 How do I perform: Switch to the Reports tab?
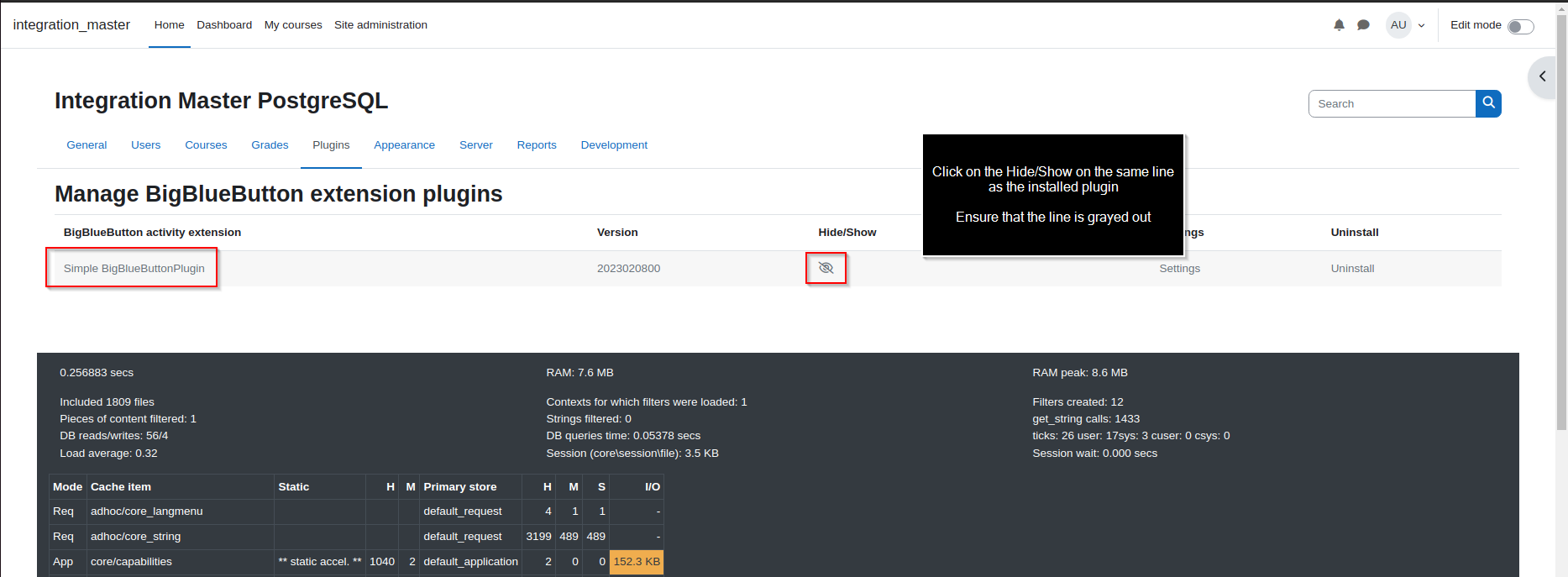537,145
